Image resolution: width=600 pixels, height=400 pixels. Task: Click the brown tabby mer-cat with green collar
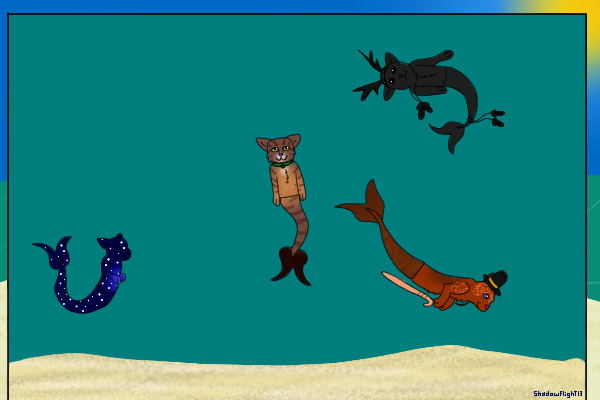point(285,209)
